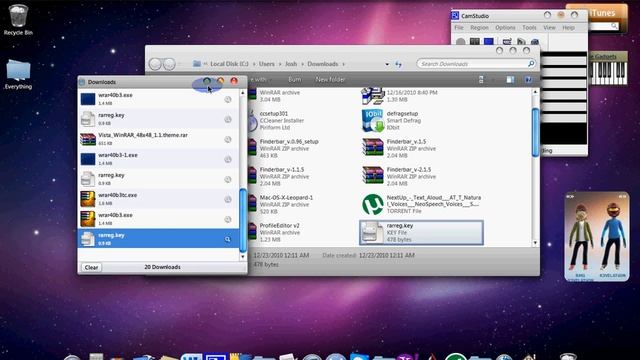Select wrar40b3tc.exe download row
This screenshot has width=640, height=360.
click(158, 199)
